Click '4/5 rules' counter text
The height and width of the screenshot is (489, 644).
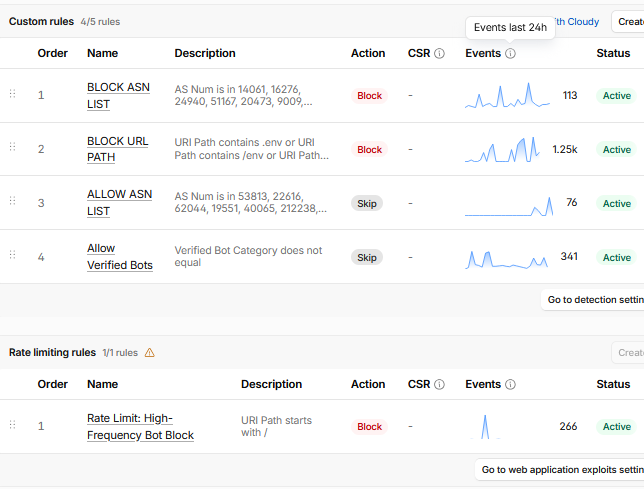point(100,22)
